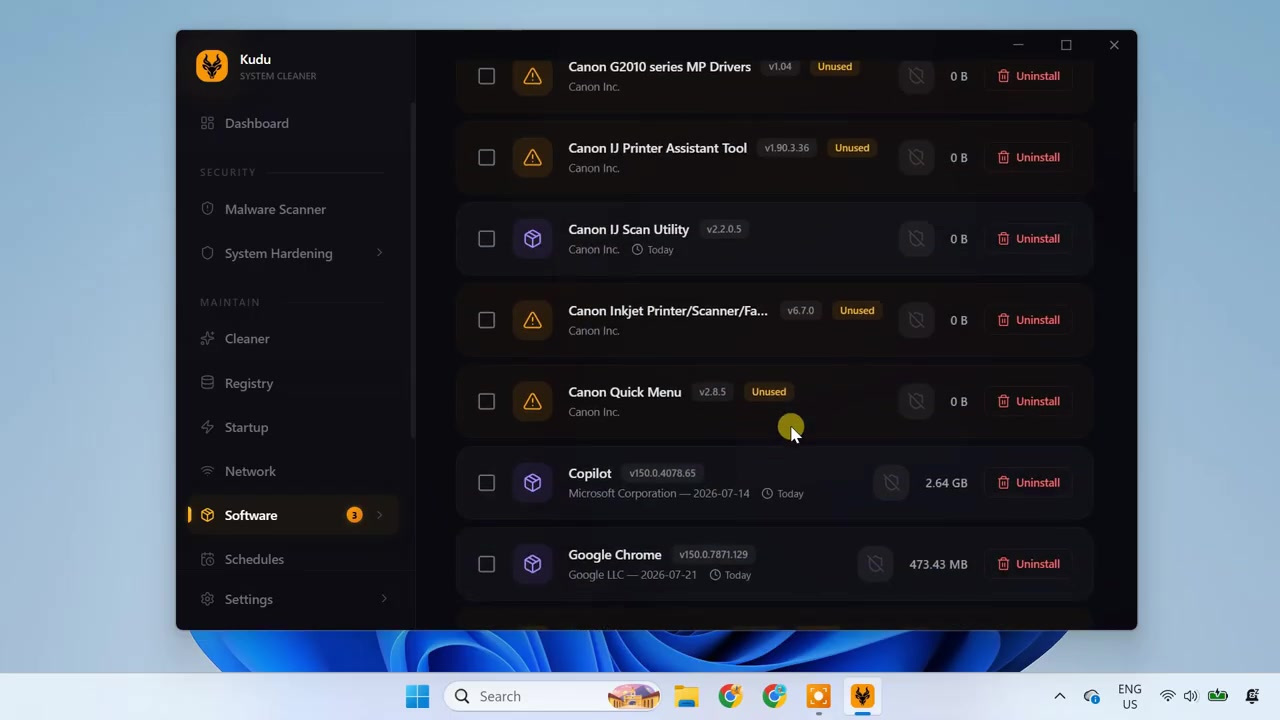Check the Canon IJ Scan Utility checkbox

tap(486, 239)
